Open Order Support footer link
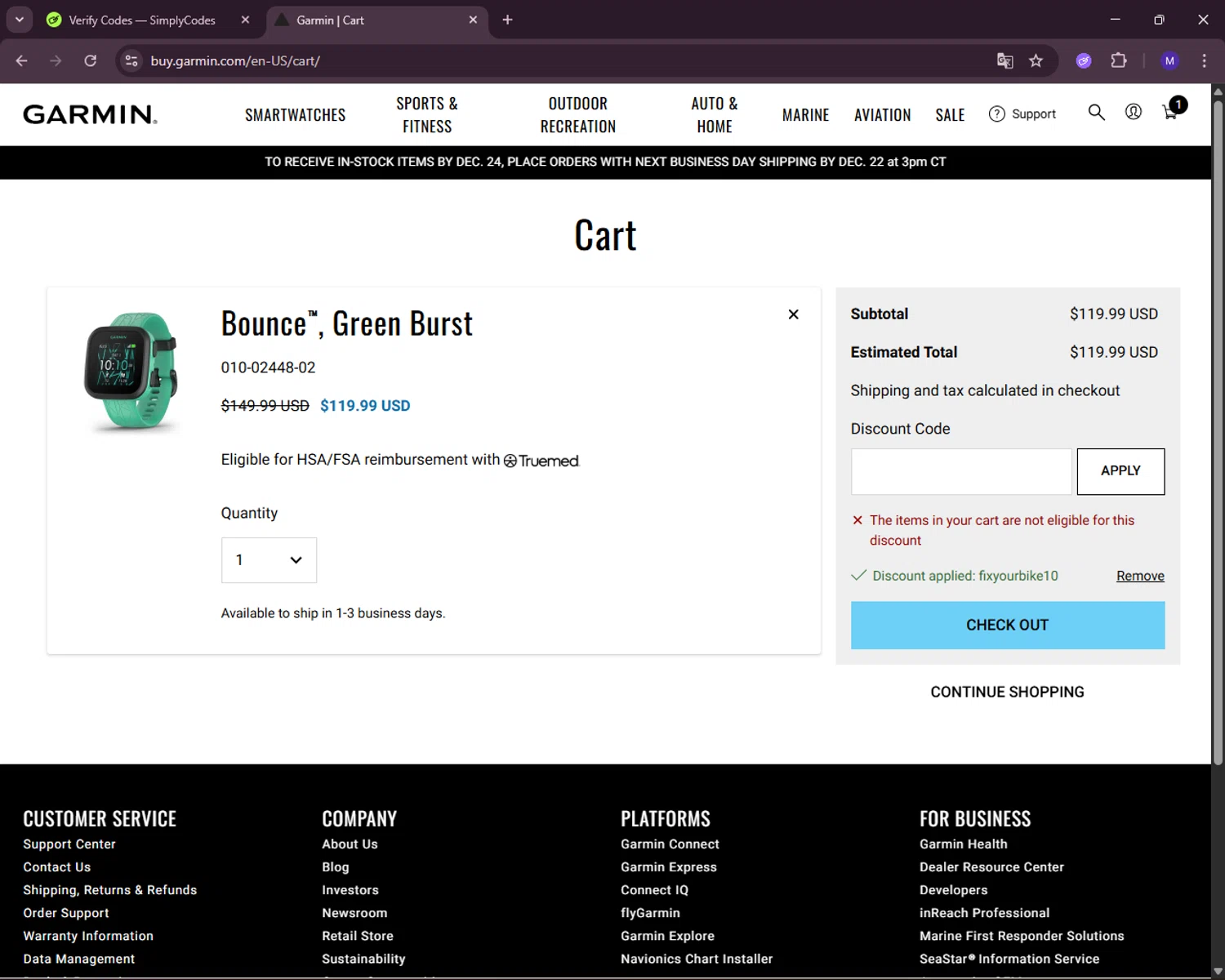Screen dimensions: 1225x980 pyautogui.click(x=66, y=913)
